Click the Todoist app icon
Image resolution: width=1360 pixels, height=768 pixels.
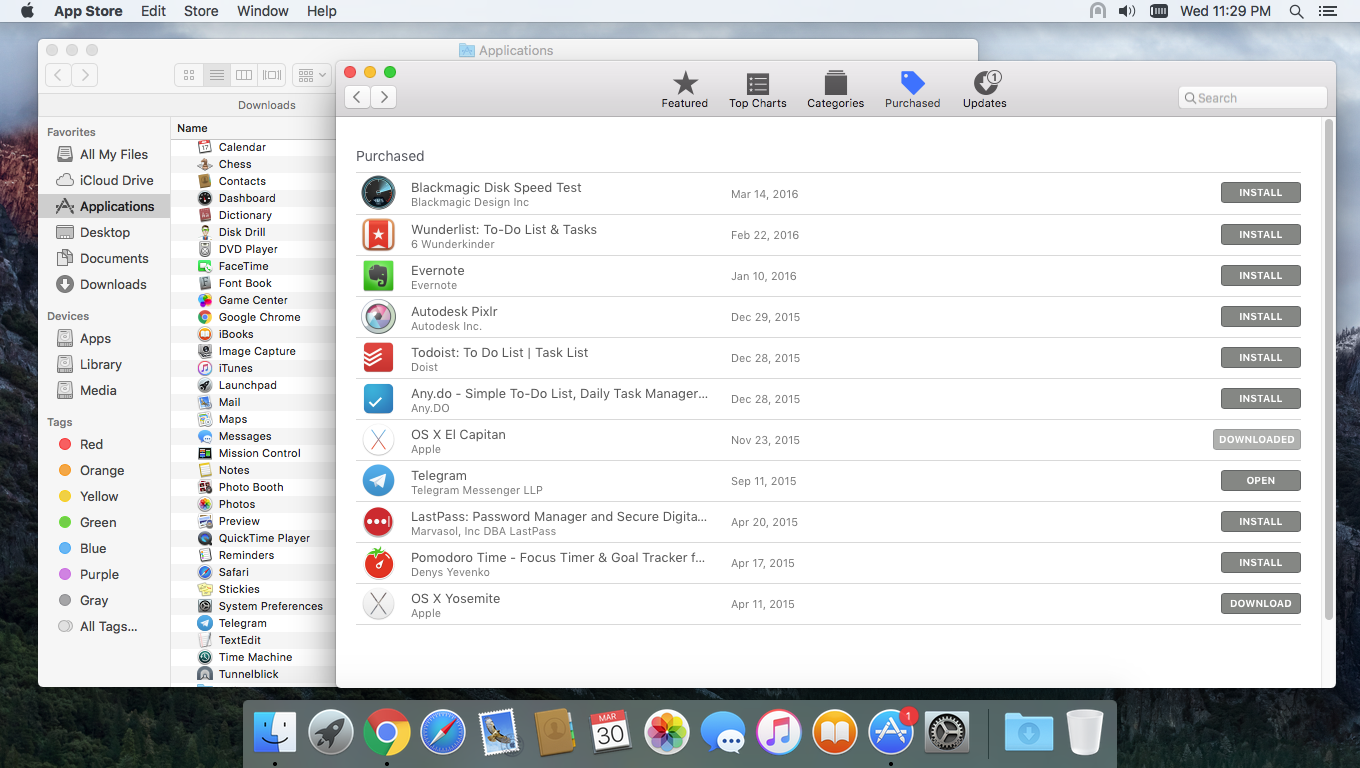pos(378,357)
